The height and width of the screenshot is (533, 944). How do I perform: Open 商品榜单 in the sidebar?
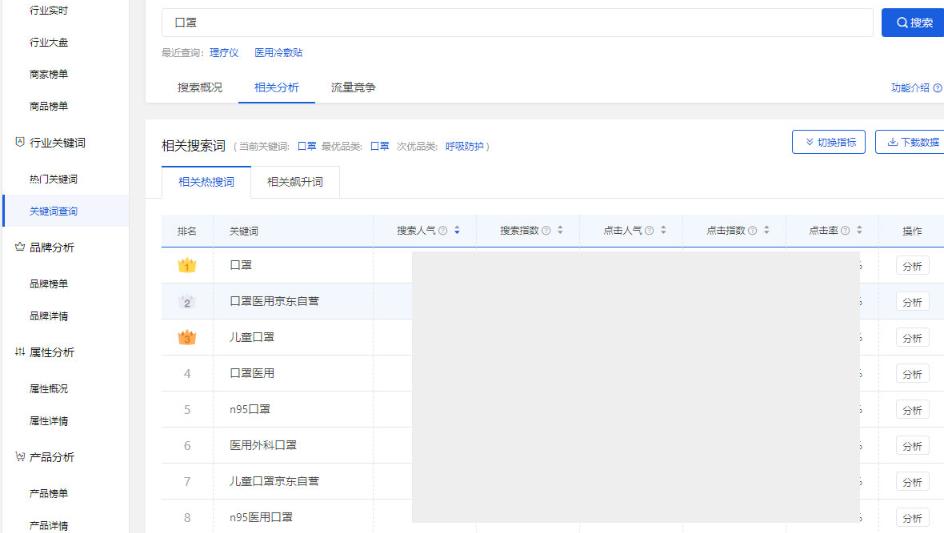coord(49,106)
